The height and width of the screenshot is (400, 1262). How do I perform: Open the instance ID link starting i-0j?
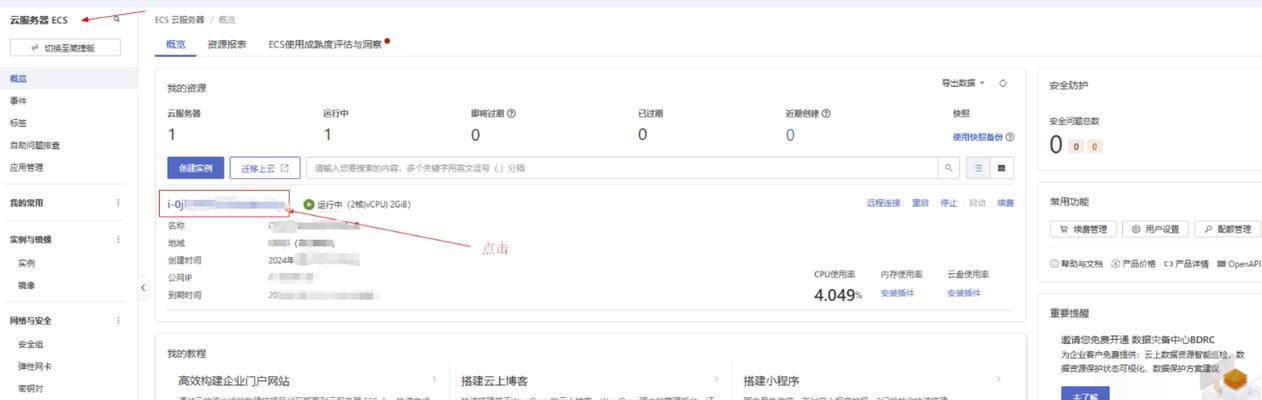pyautogui.click(x=228, y=204)
